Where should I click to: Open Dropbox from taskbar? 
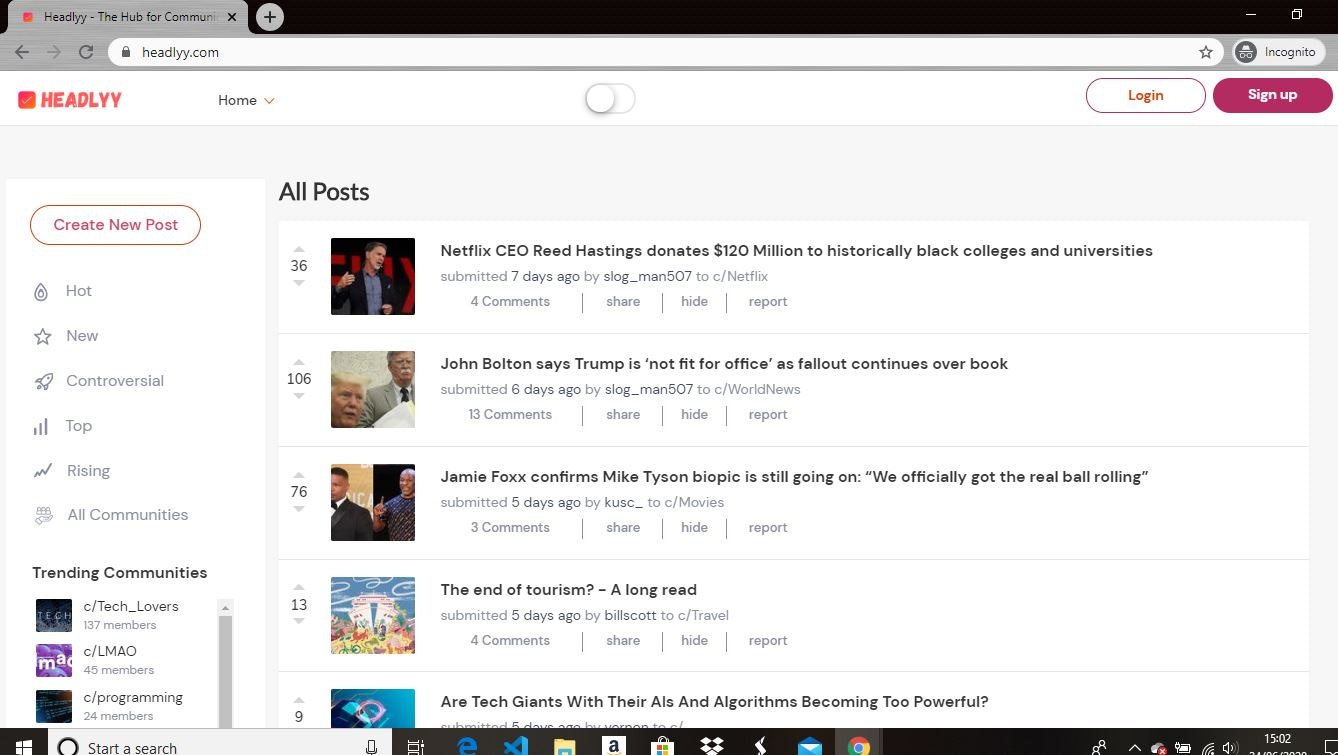tap(712, 746)
